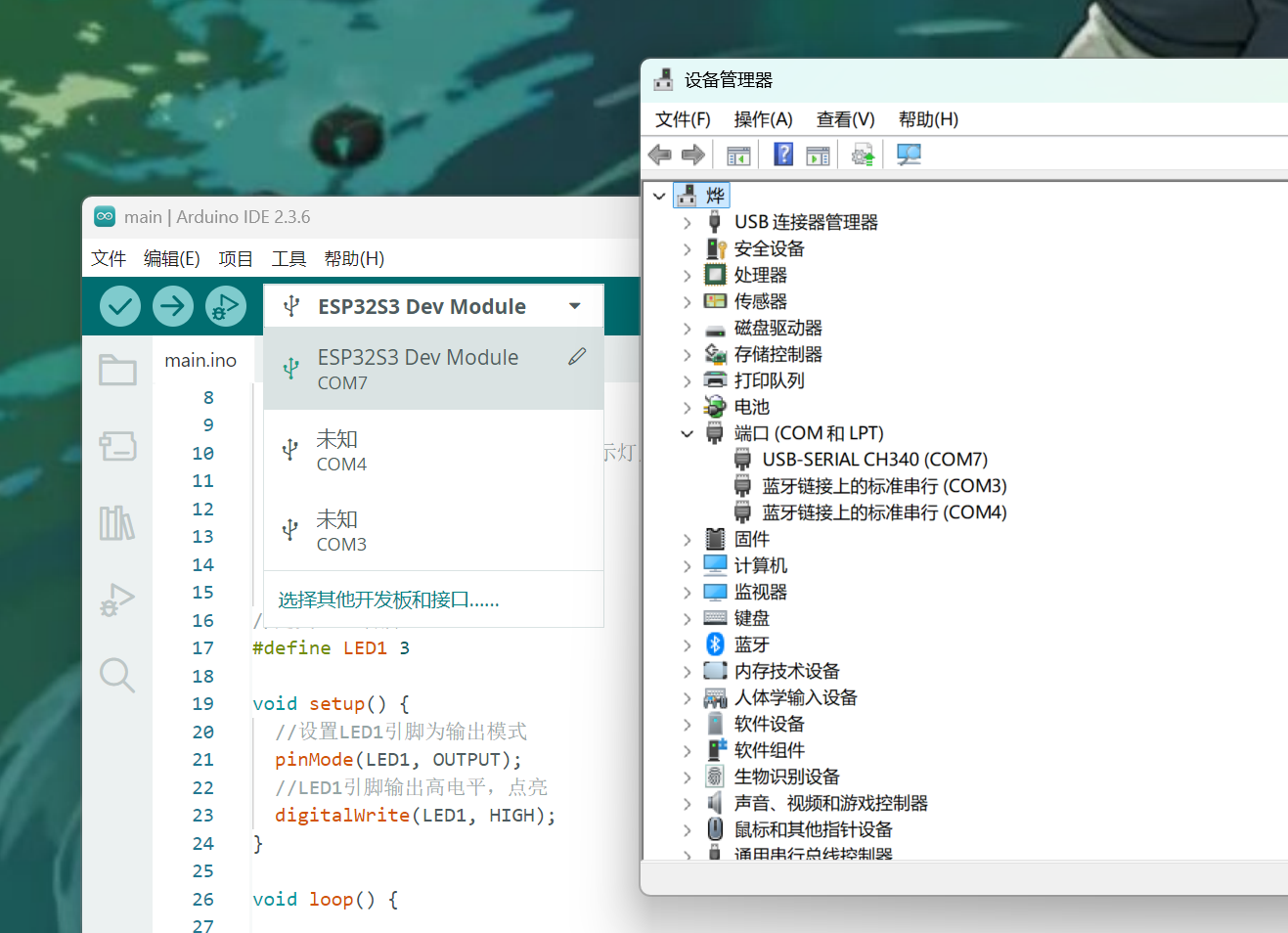Expand the 处理器 category
The height and width of the screenshot is (933, 1288).
pyautogui.click(x=687, y=276)
